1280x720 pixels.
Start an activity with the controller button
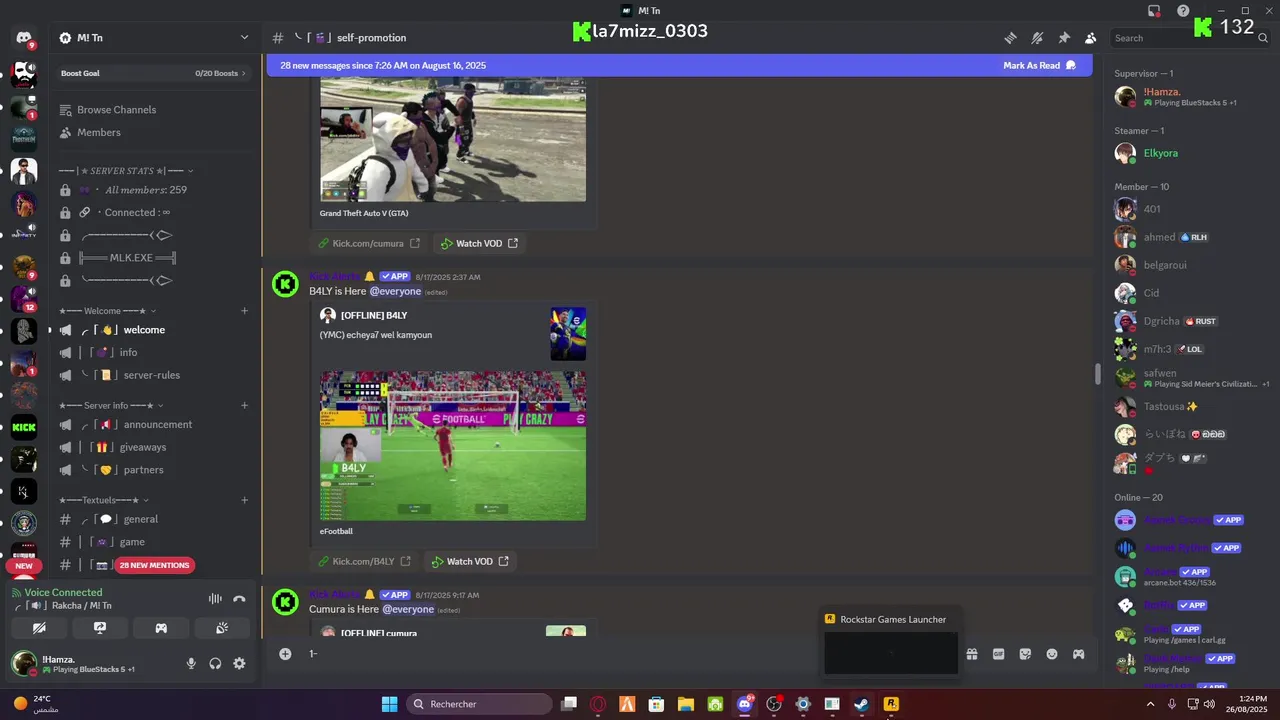point(161,628)
